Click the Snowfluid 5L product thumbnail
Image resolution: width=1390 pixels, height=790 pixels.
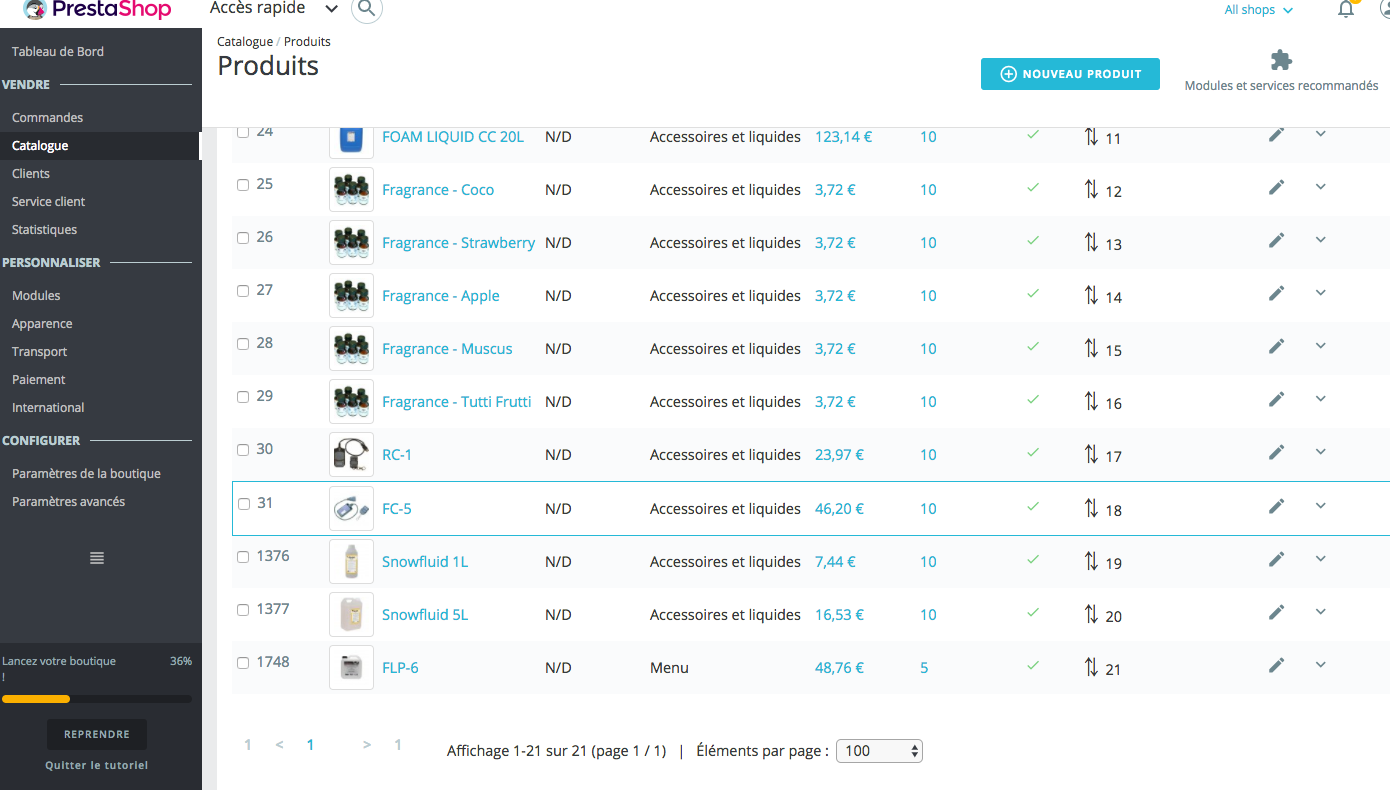pyautogui.click(x=351, y=615)
